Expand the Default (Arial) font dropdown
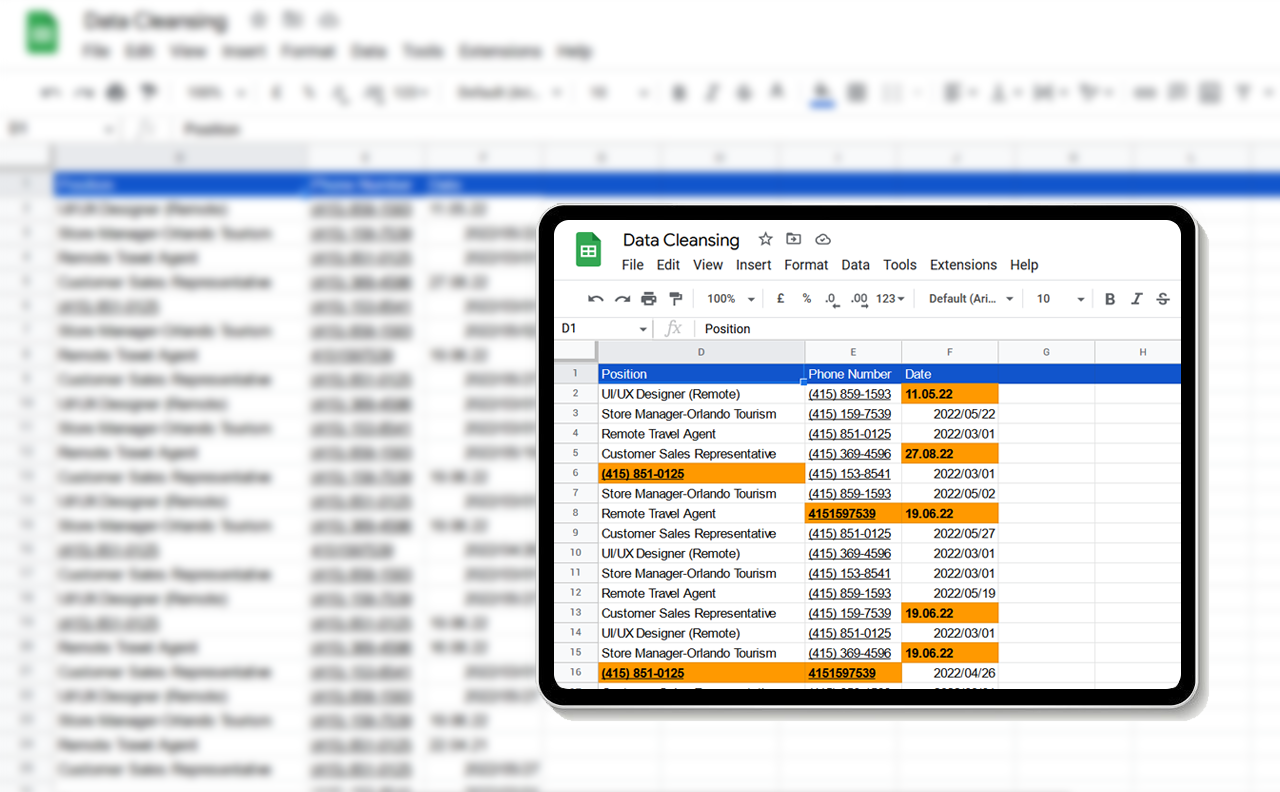1280x792 pixels. coord(970,299)
